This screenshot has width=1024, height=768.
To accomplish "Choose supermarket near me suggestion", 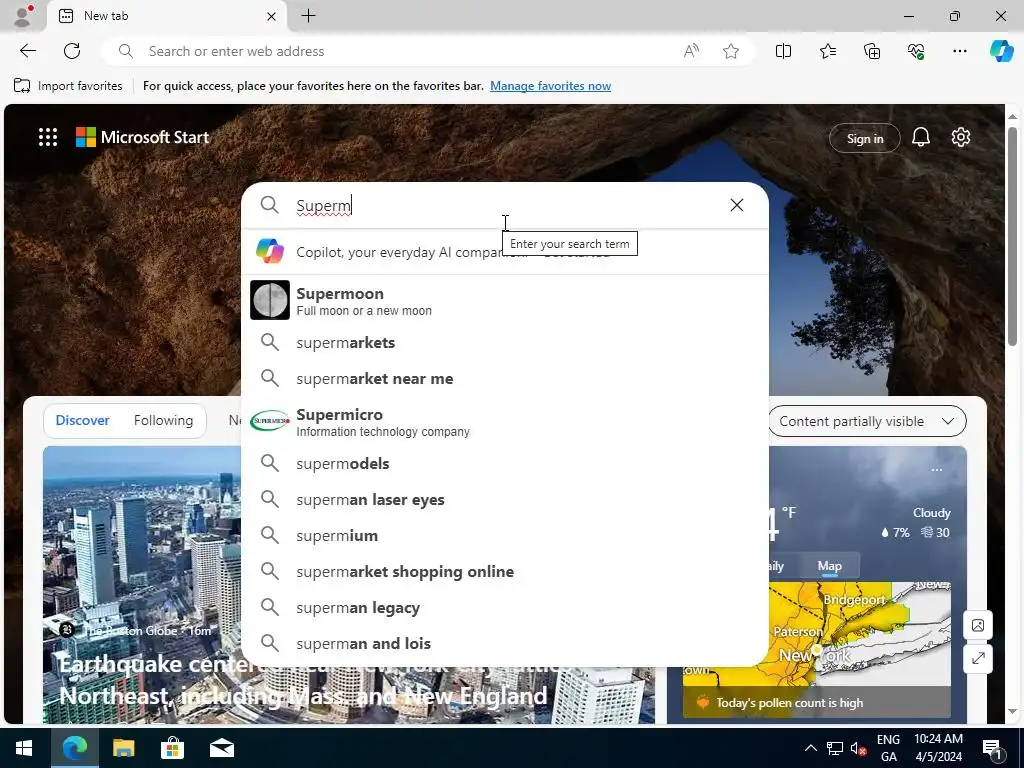I will pyautogui.click(x=505, y=378).
